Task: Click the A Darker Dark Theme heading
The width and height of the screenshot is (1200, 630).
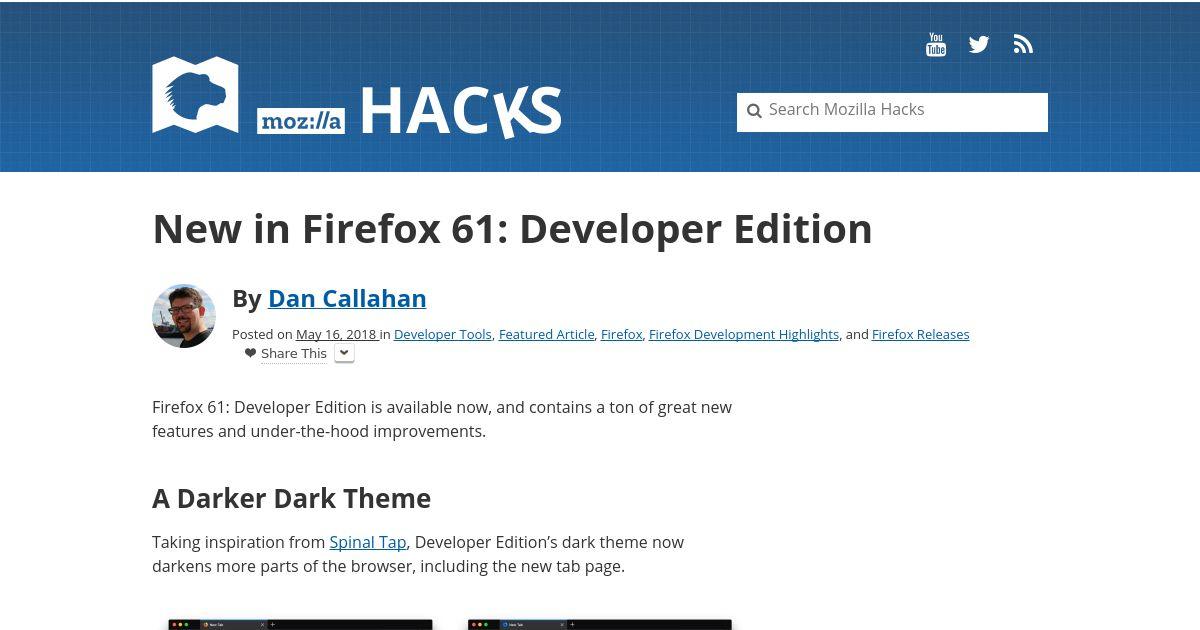Action: [291, 498]
